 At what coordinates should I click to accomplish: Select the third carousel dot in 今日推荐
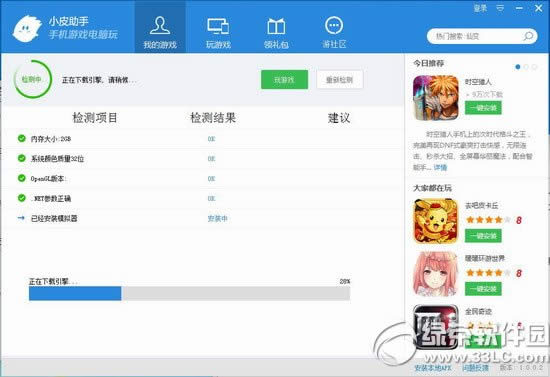pos(534,67)
